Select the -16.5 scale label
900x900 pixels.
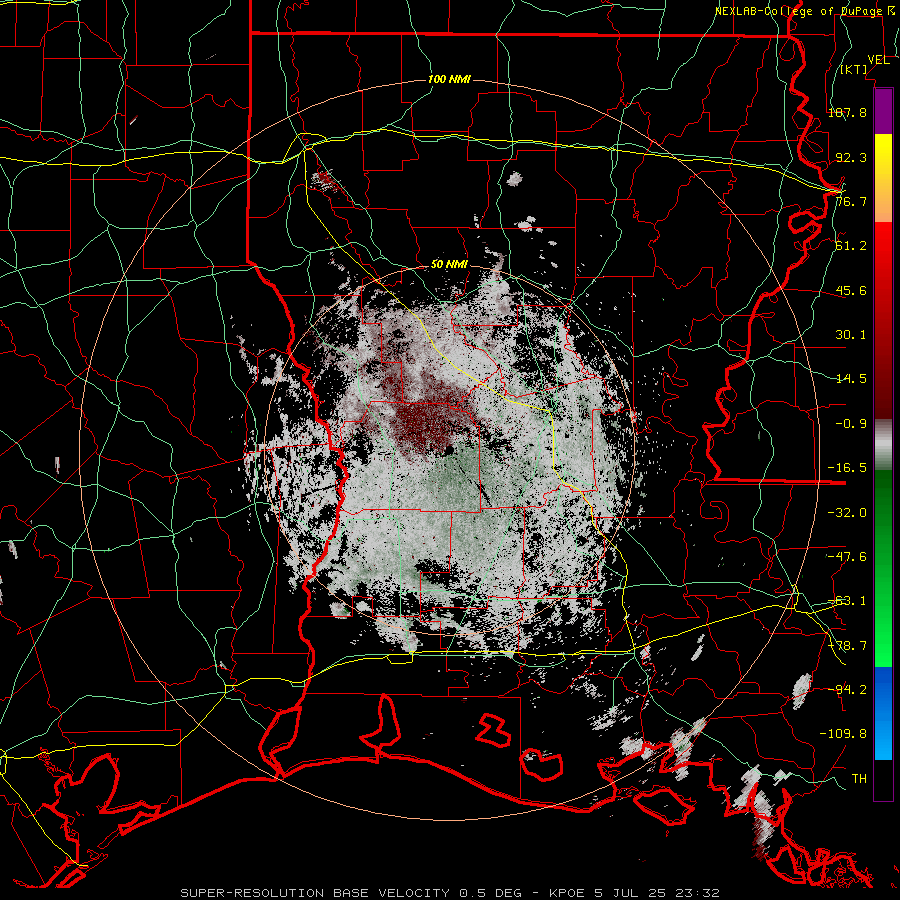(x=847, y=468)
